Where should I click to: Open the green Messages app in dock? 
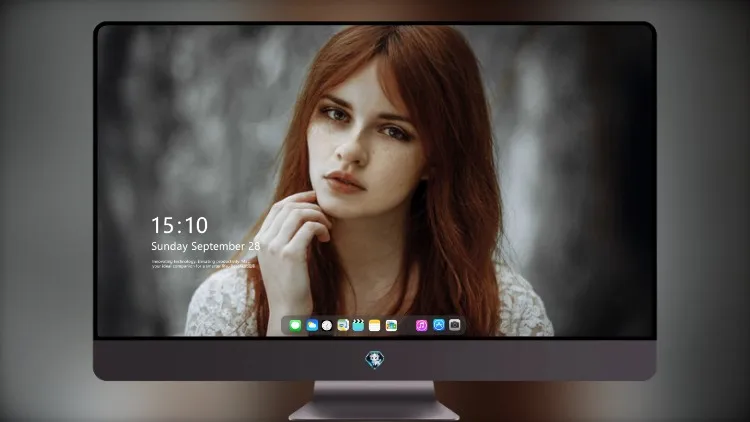click(295, 325)
